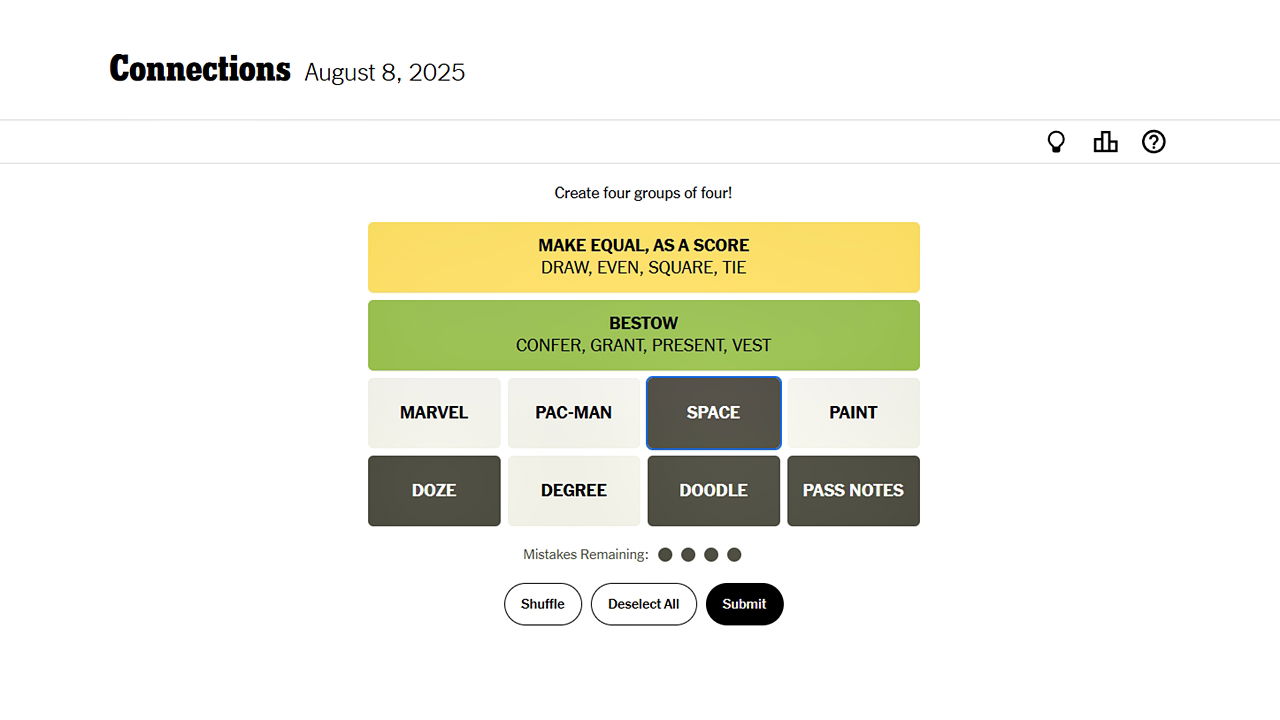Click the first Mistakes Remaining dot
The width and height of the screenshot is (1280, 720).
click(665, 553)
